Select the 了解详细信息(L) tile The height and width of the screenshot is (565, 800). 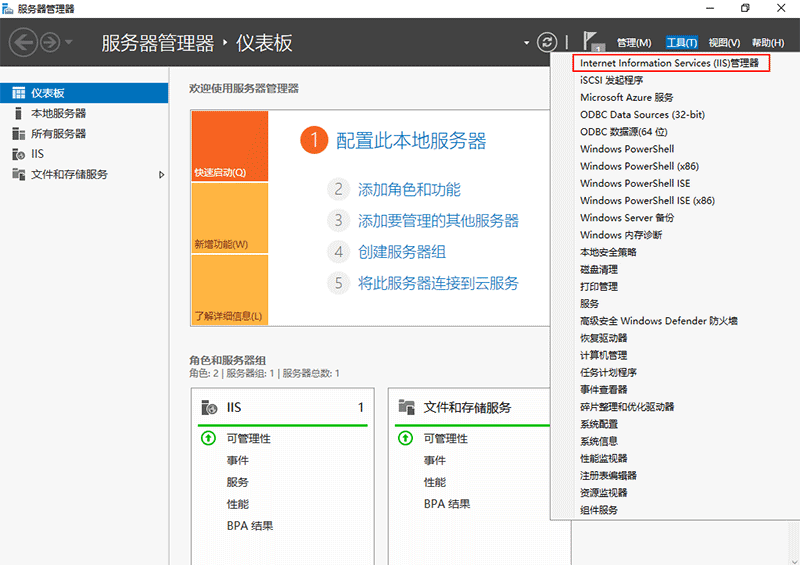coord(229,290)
